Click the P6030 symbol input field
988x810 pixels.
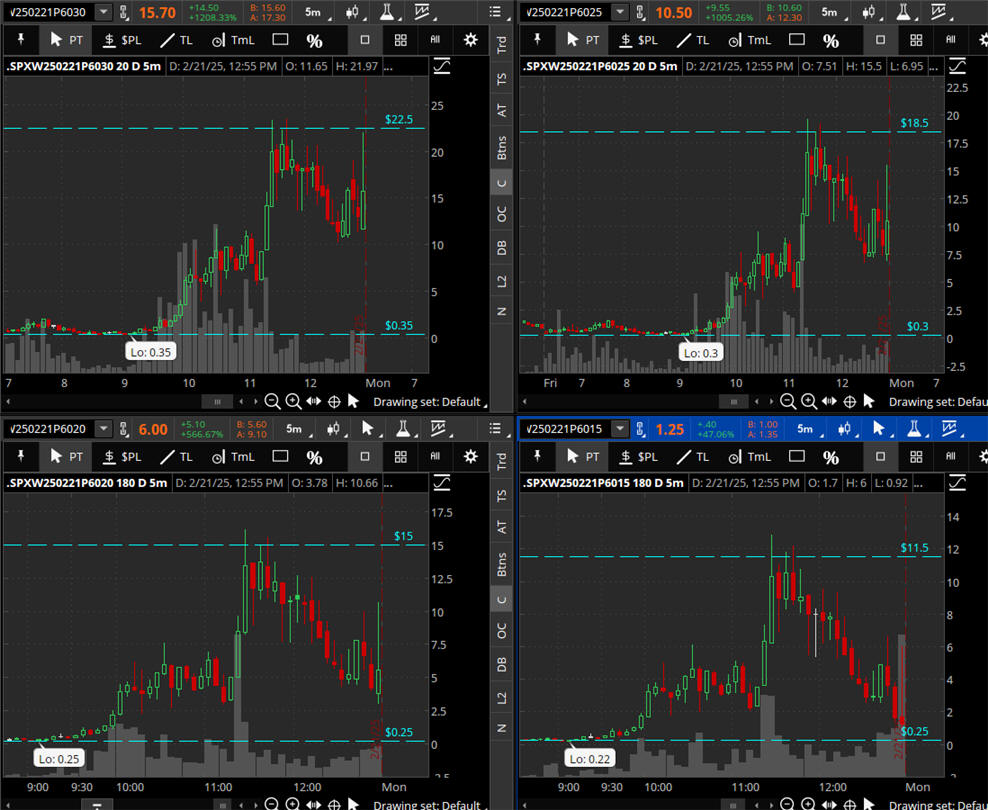coord(49,11)
